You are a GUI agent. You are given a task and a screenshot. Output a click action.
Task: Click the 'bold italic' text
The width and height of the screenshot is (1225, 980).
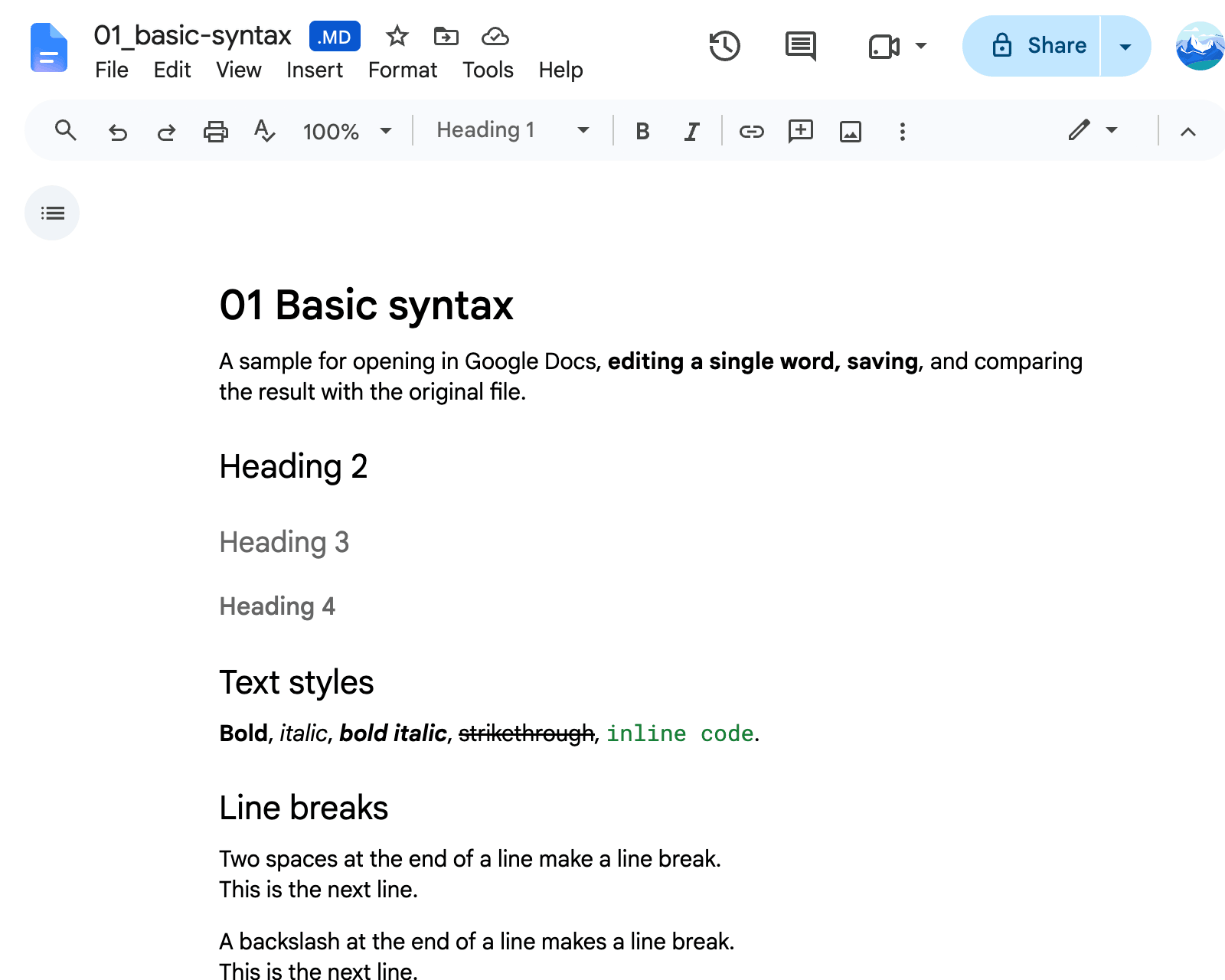click(x=393, y=733)
